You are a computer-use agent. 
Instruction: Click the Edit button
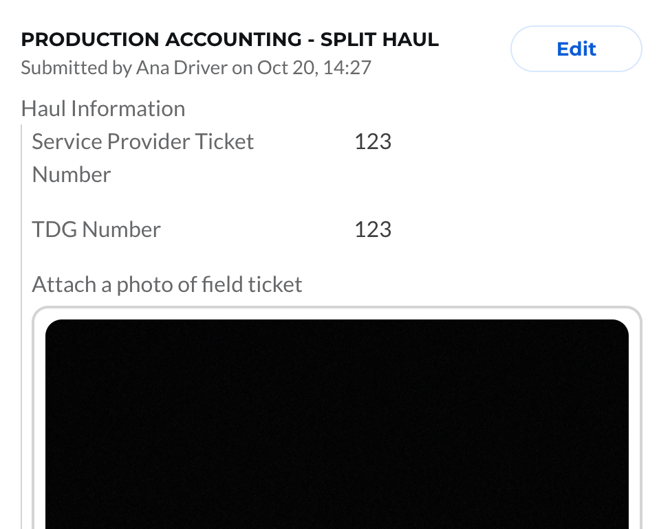coord(576,49)
